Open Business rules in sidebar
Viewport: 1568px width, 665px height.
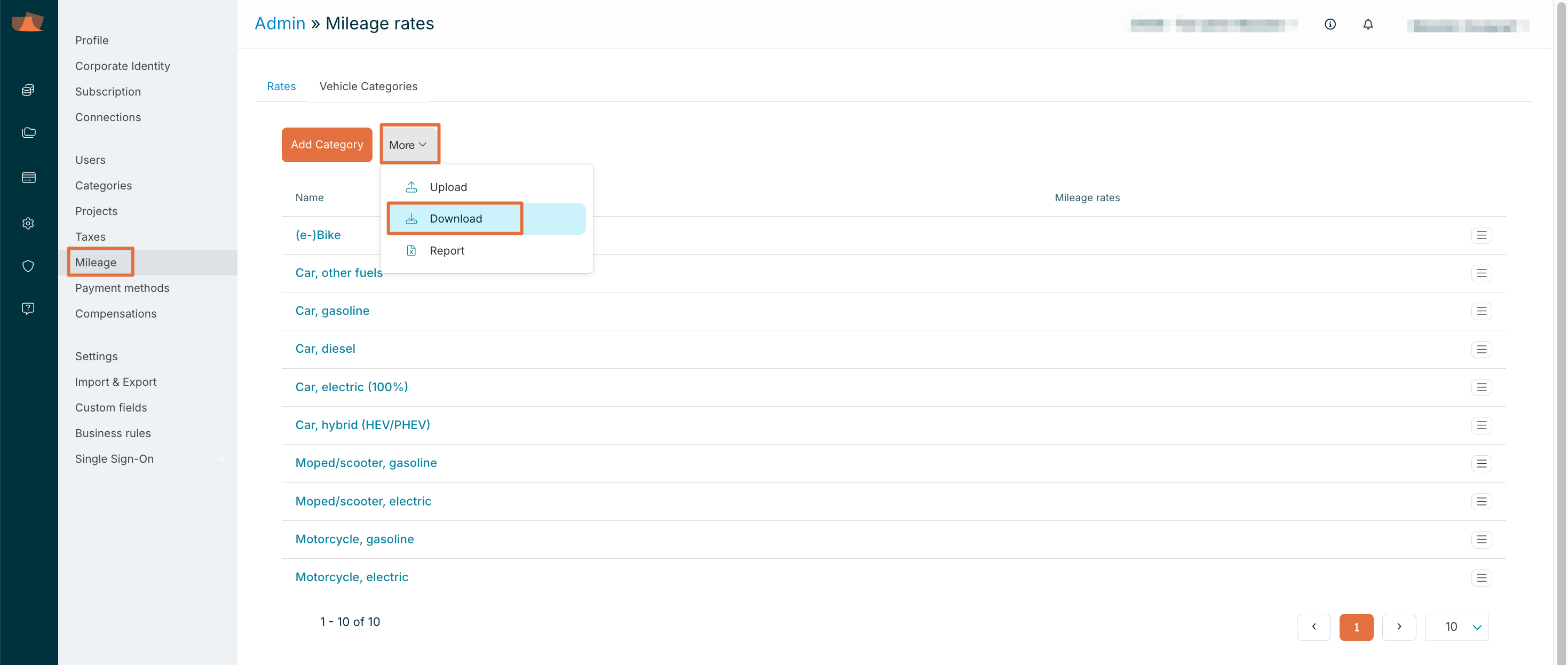(x=113, y=433)
